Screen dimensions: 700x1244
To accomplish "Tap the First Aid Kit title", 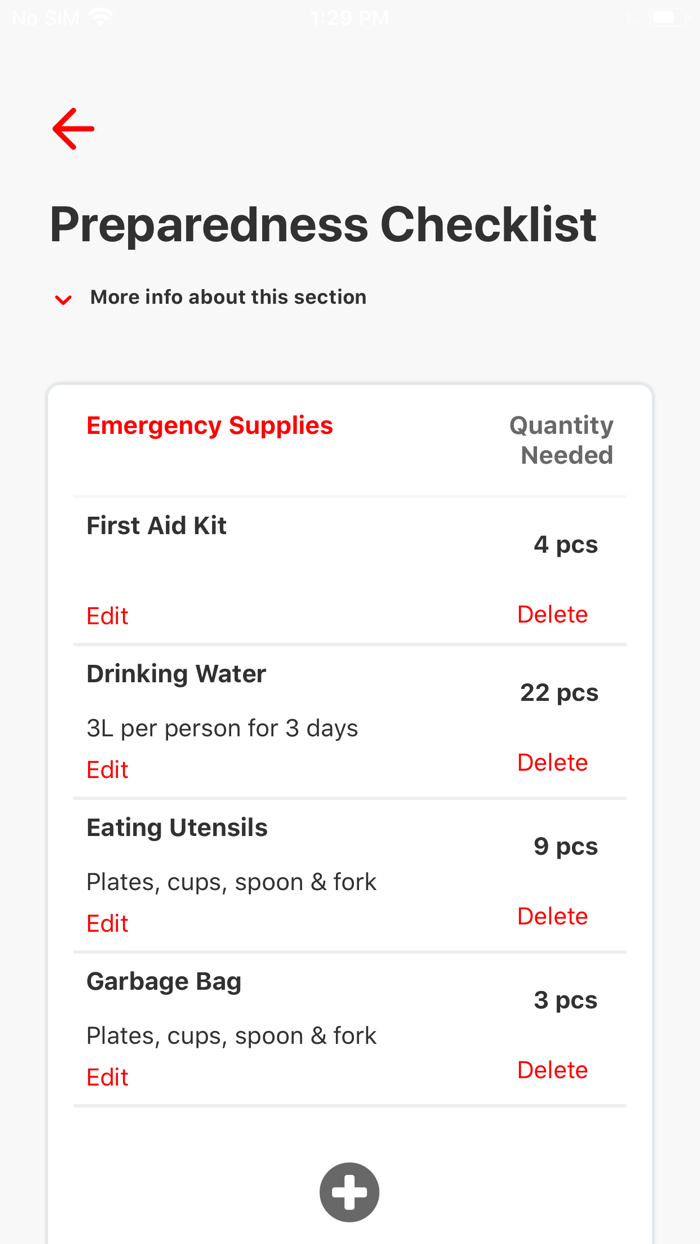I will 156,525.
